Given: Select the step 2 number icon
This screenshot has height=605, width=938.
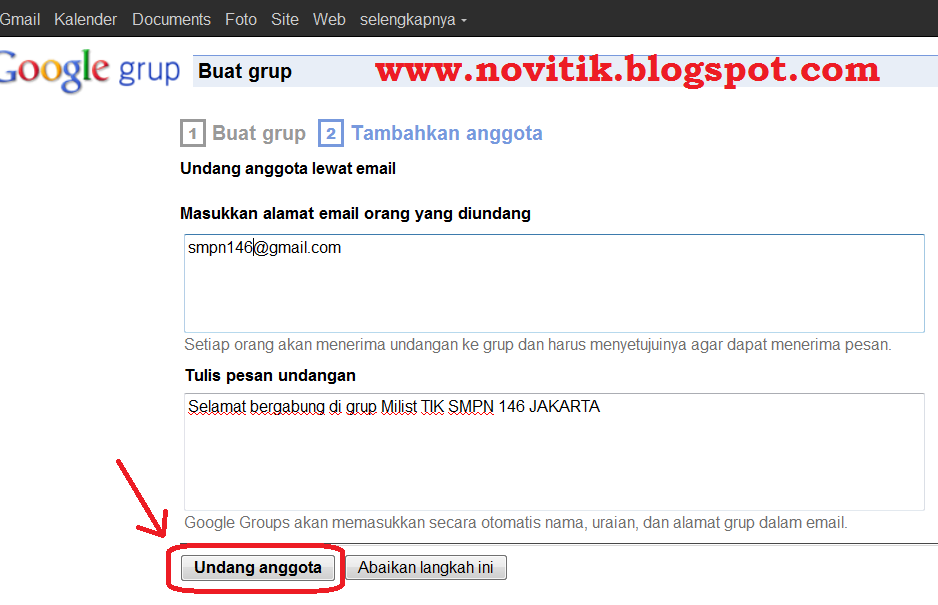Looking at the screenshot, I should [331, 133].
